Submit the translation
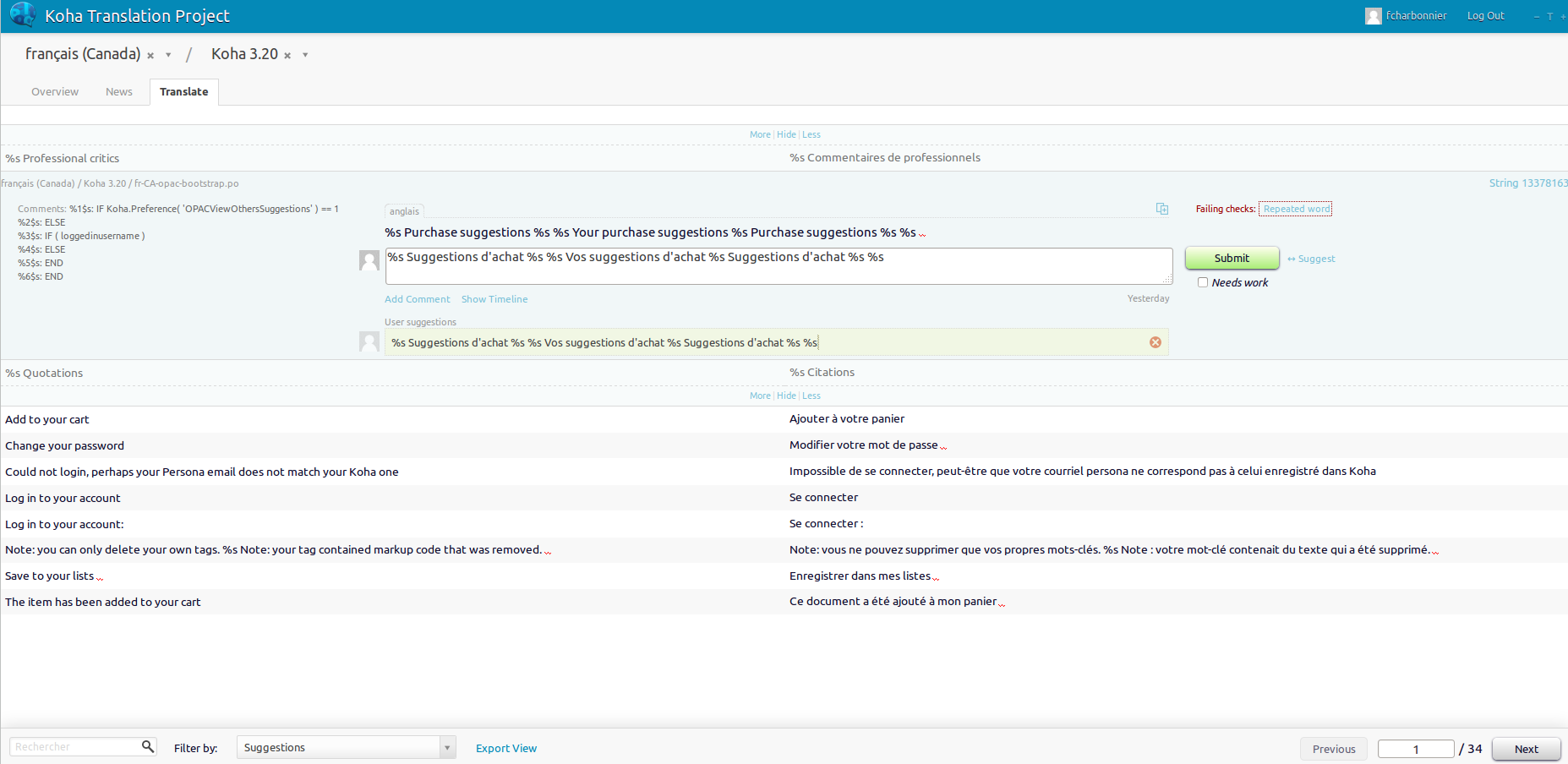This screenshot has height=764, width=1568. click(x=1232, y=258)
